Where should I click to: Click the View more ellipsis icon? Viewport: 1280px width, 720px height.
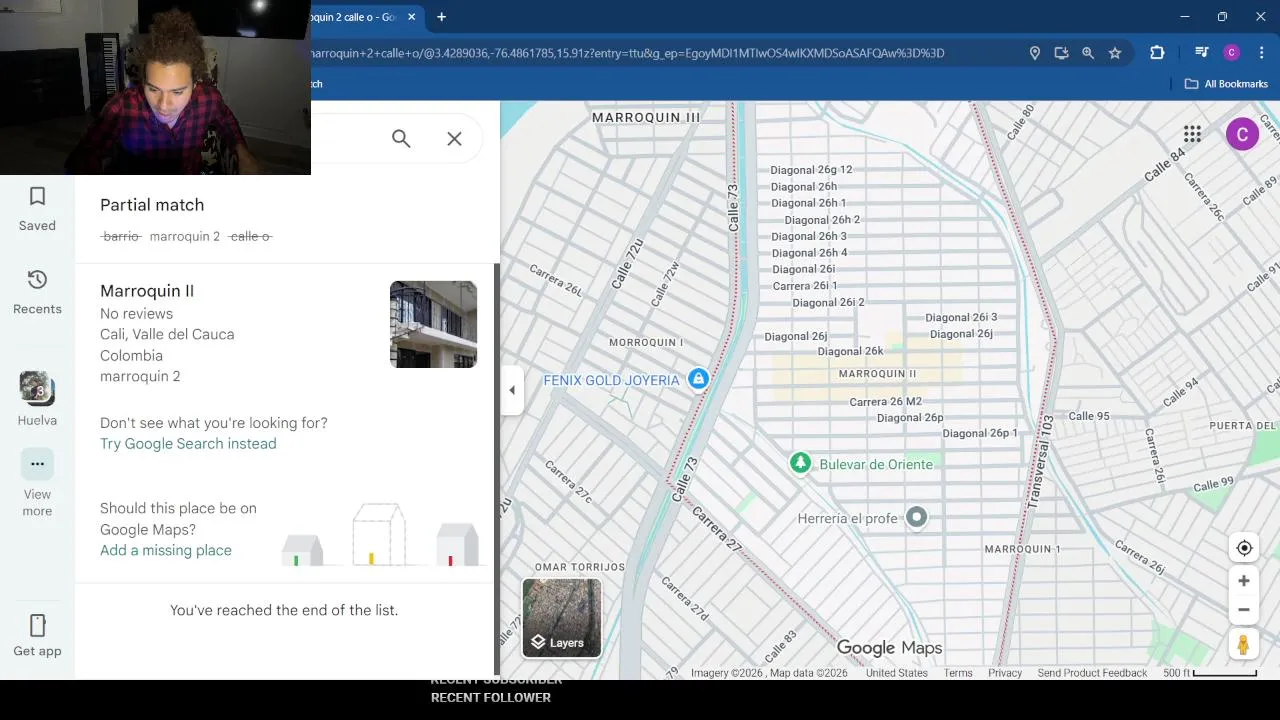(37, 464)
